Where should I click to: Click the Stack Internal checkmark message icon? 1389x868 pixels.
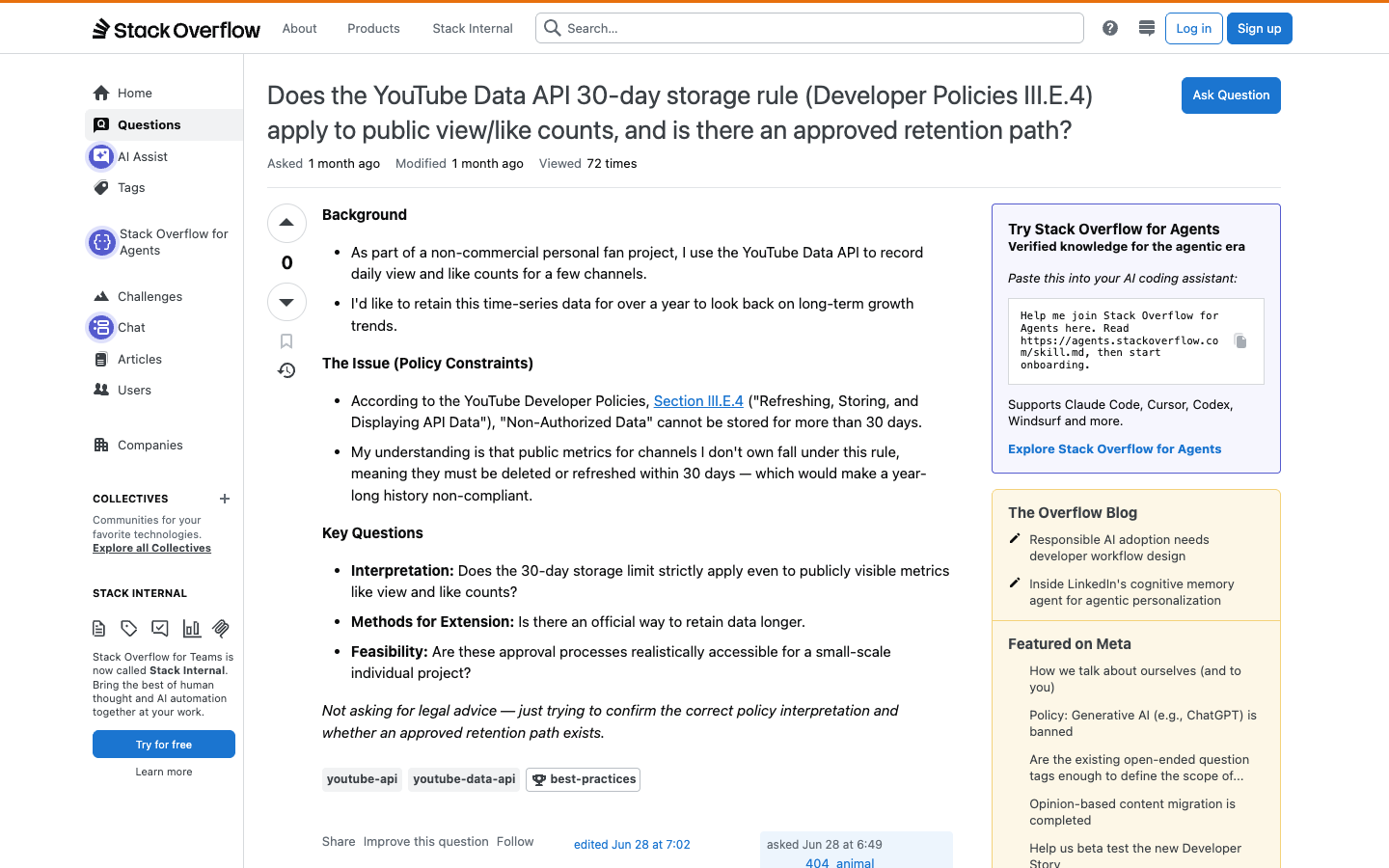click(160, 629)
